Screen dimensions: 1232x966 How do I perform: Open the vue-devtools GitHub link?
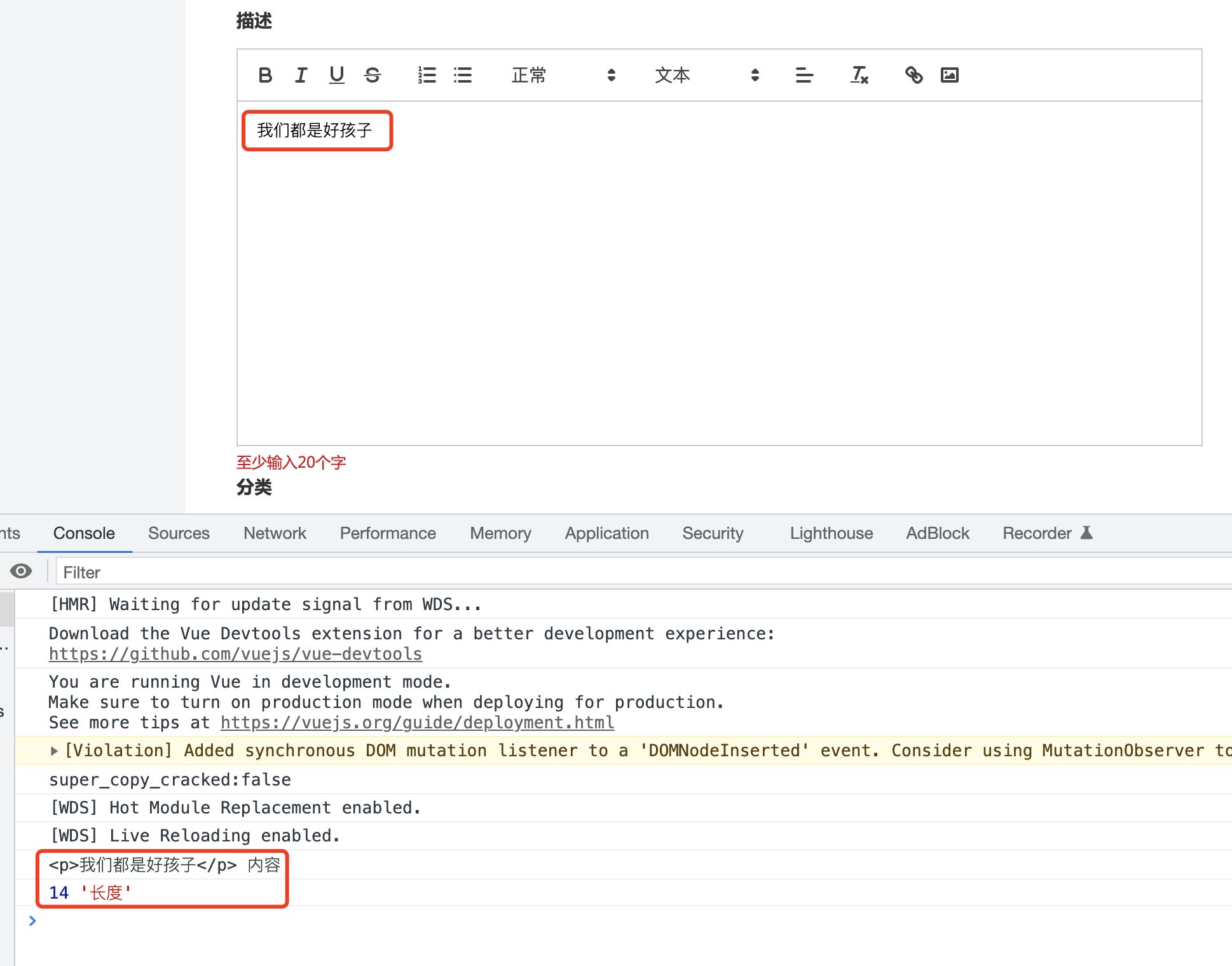(x=235, y=654)
